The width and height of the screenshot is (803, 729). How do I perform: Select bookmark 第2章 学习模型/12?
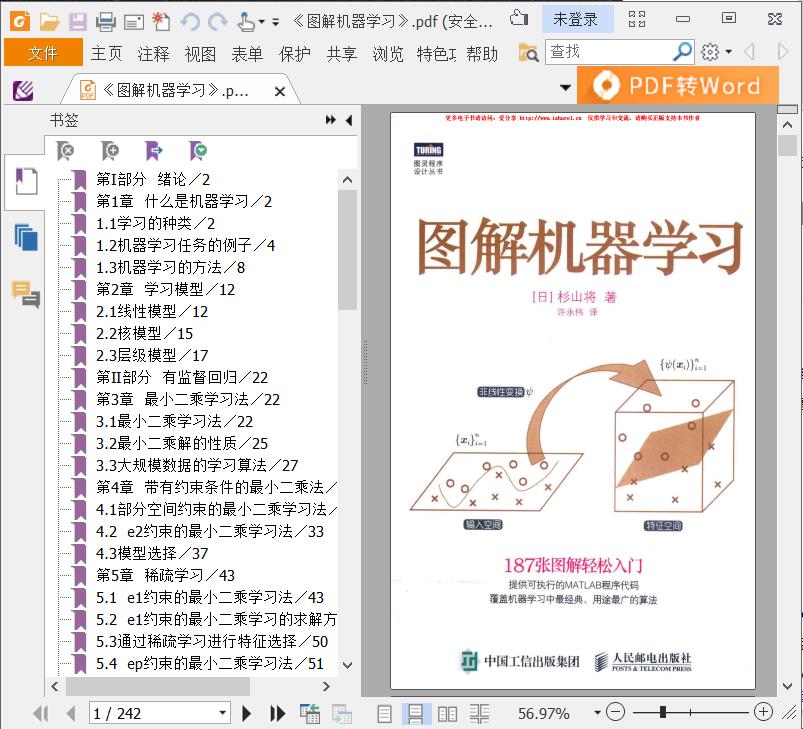coord(165,289)
